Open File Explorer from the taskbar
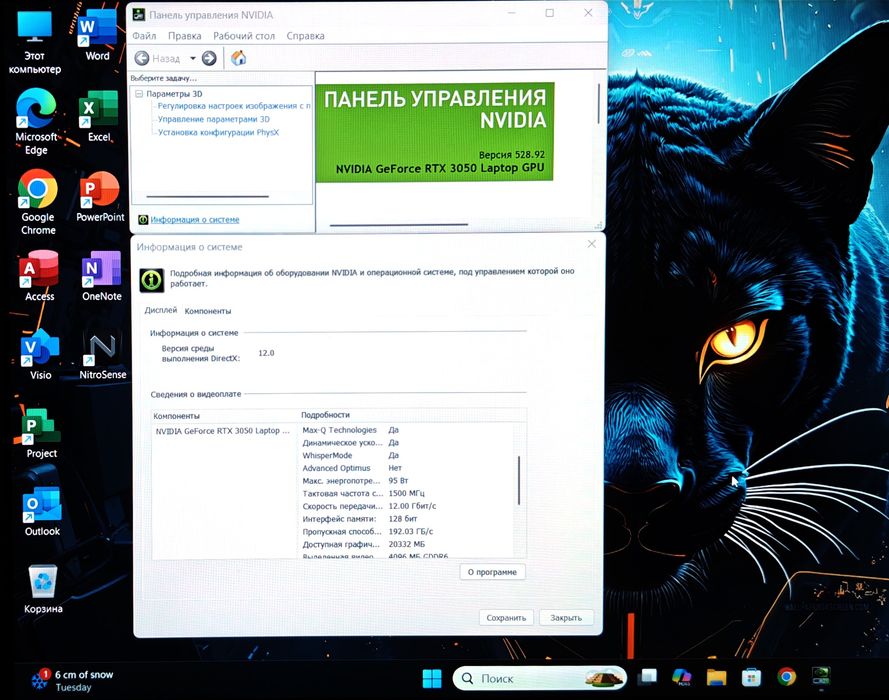889x700 pixels. pyautogui.click(x=716, y=677)
